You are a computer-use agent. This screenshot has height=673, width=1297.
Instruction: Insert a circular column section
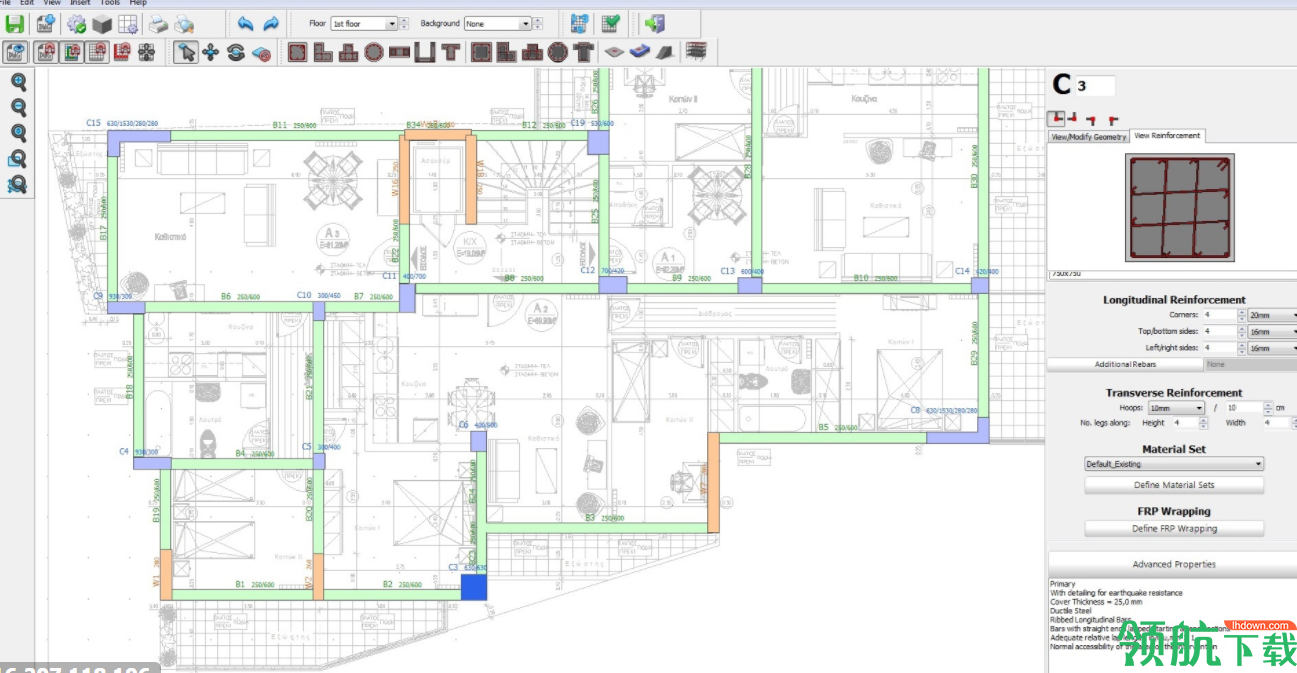(x=374, y=52)
